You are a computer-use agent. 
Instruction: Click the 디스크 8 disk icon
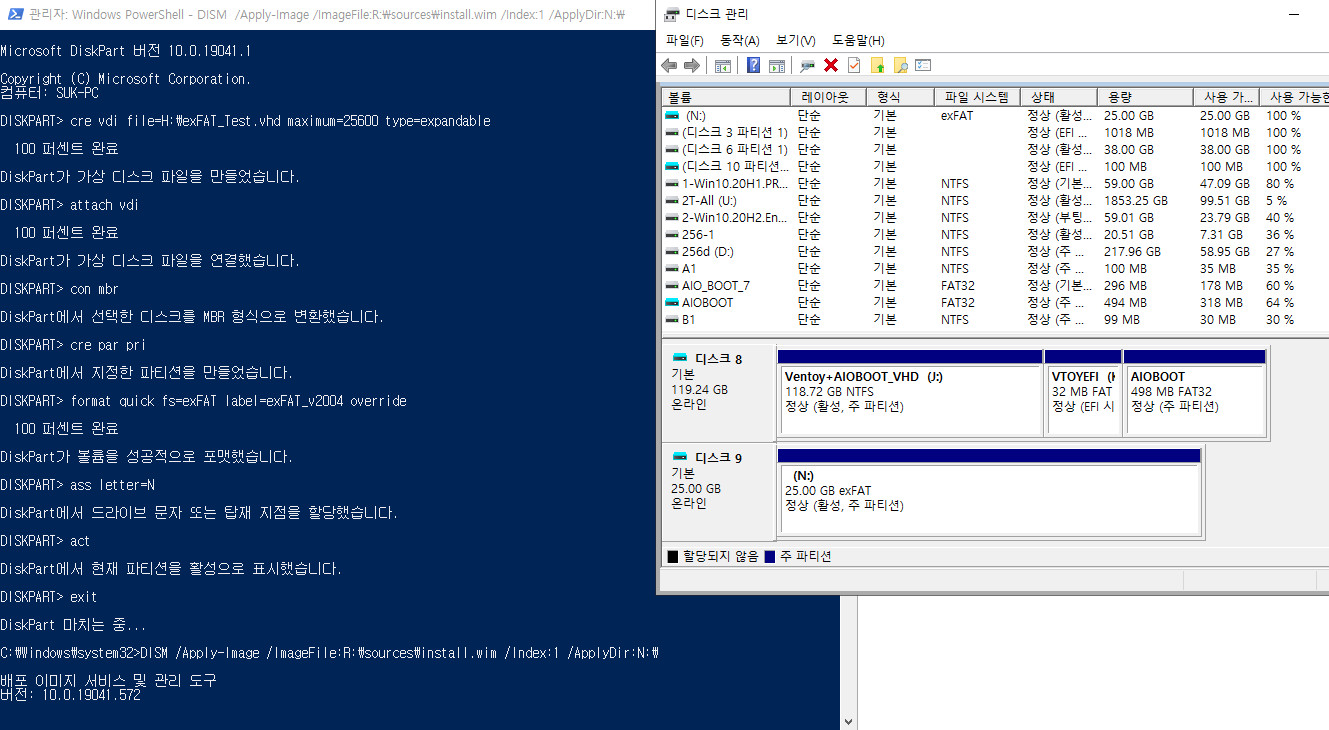680,358
